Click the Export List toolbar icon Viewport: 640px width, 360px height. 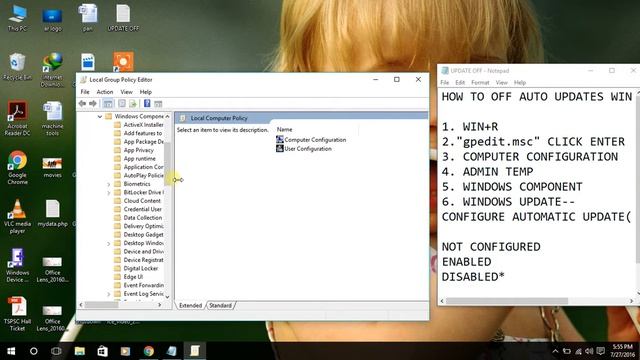coord(133,104)
